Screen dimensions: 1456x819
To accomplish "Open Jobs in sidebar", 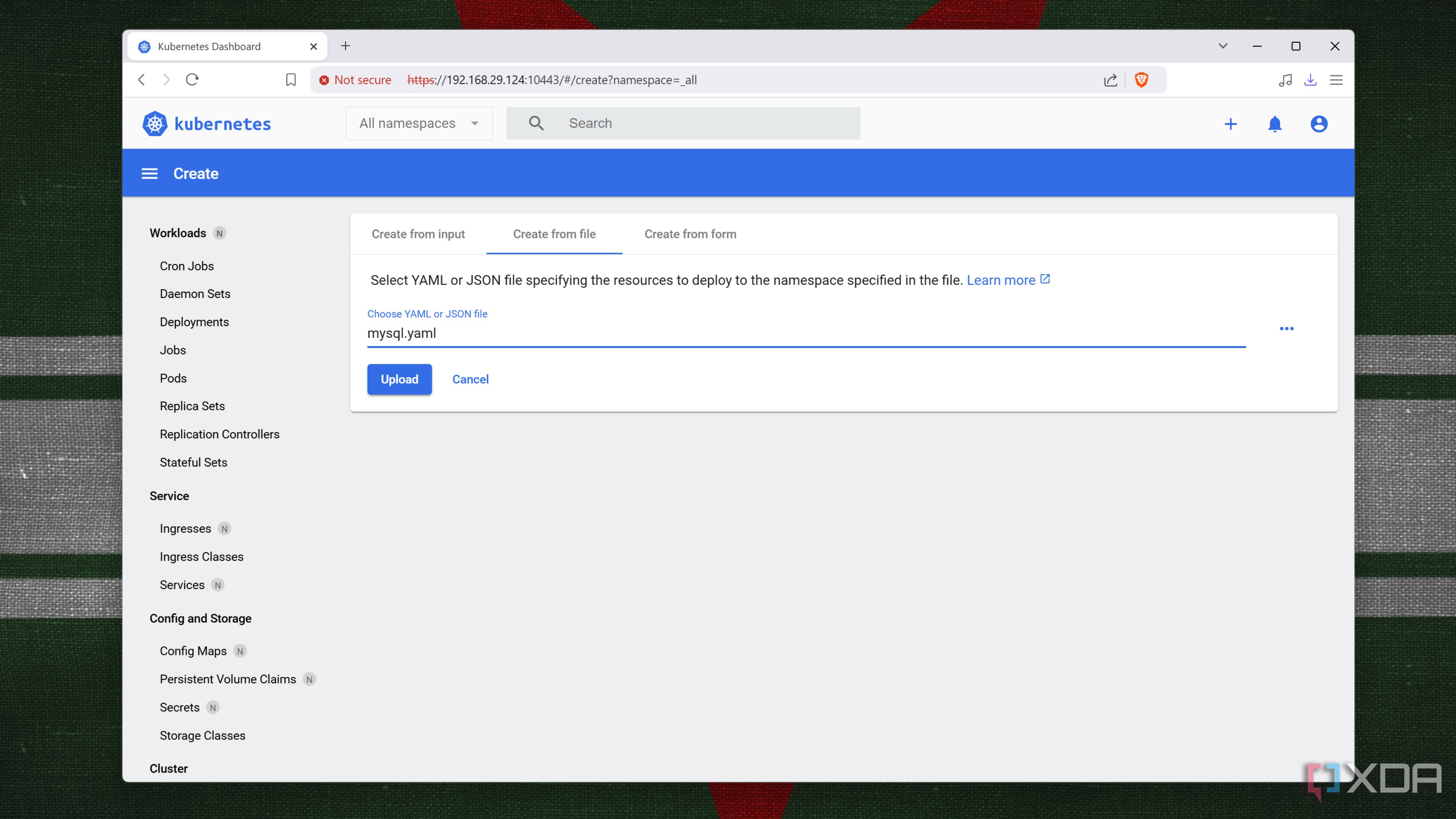I will 173,350.
